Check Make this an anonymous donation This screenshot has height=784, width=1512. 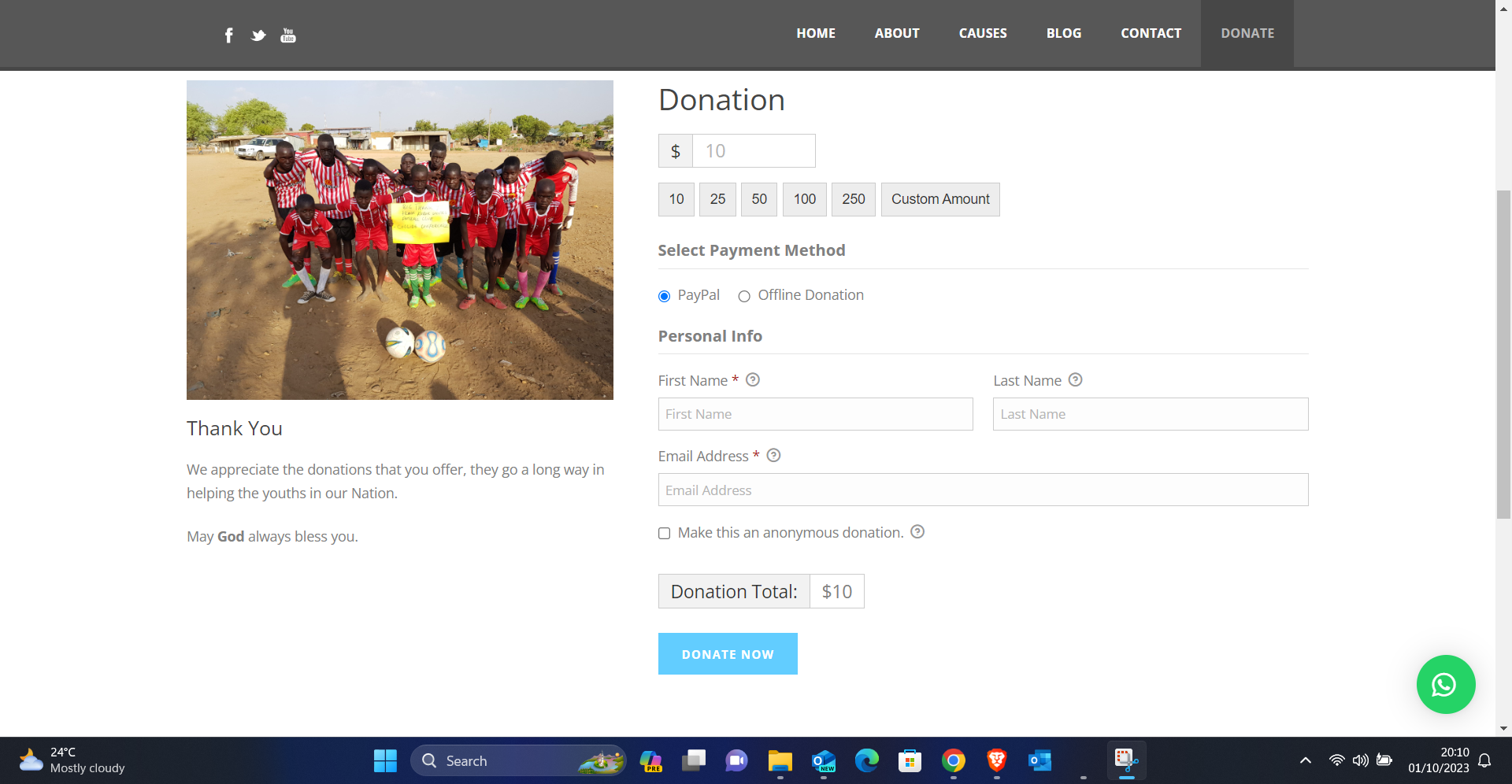click(665, 534)
